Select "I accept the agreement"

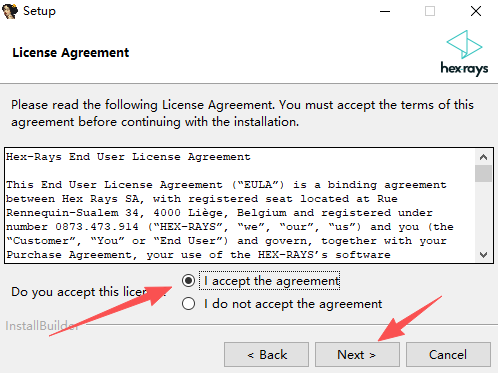click(x=188, y=281)
